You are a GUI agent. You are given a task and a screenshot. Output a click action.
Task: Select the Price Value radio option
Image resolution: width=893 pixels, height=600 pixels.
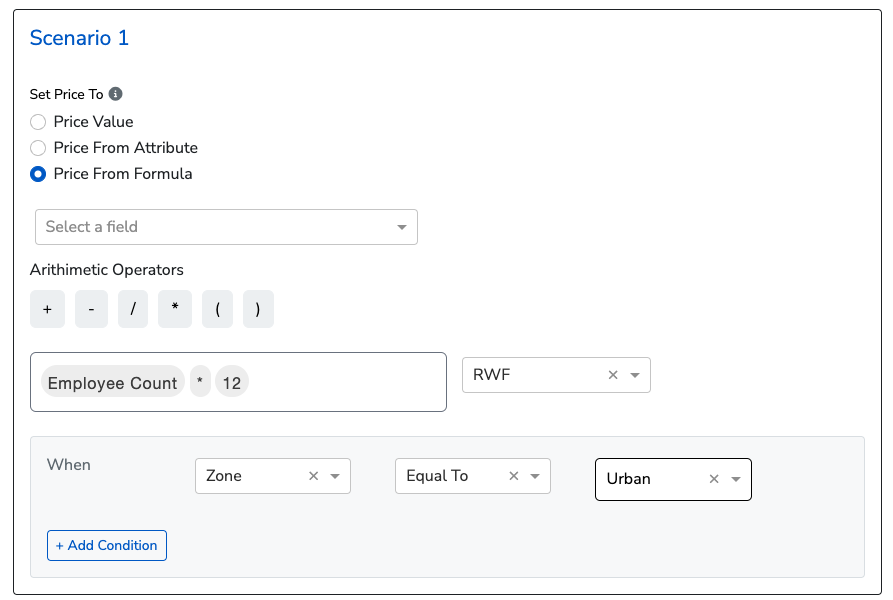(38, 122)
